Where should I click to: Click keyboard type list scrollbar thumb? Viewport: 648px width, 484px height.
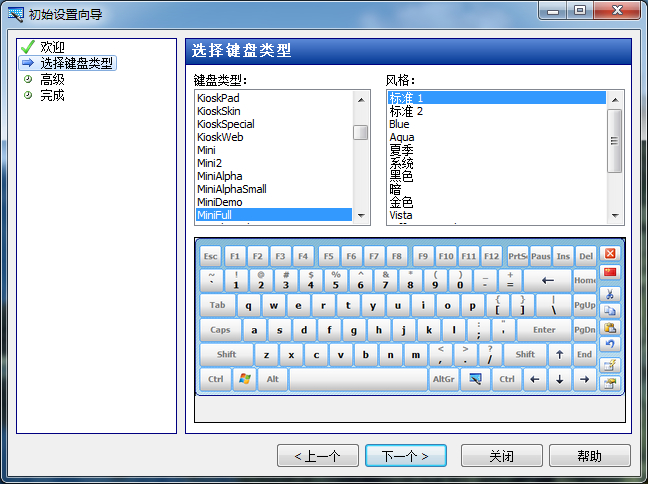point(361,133)
